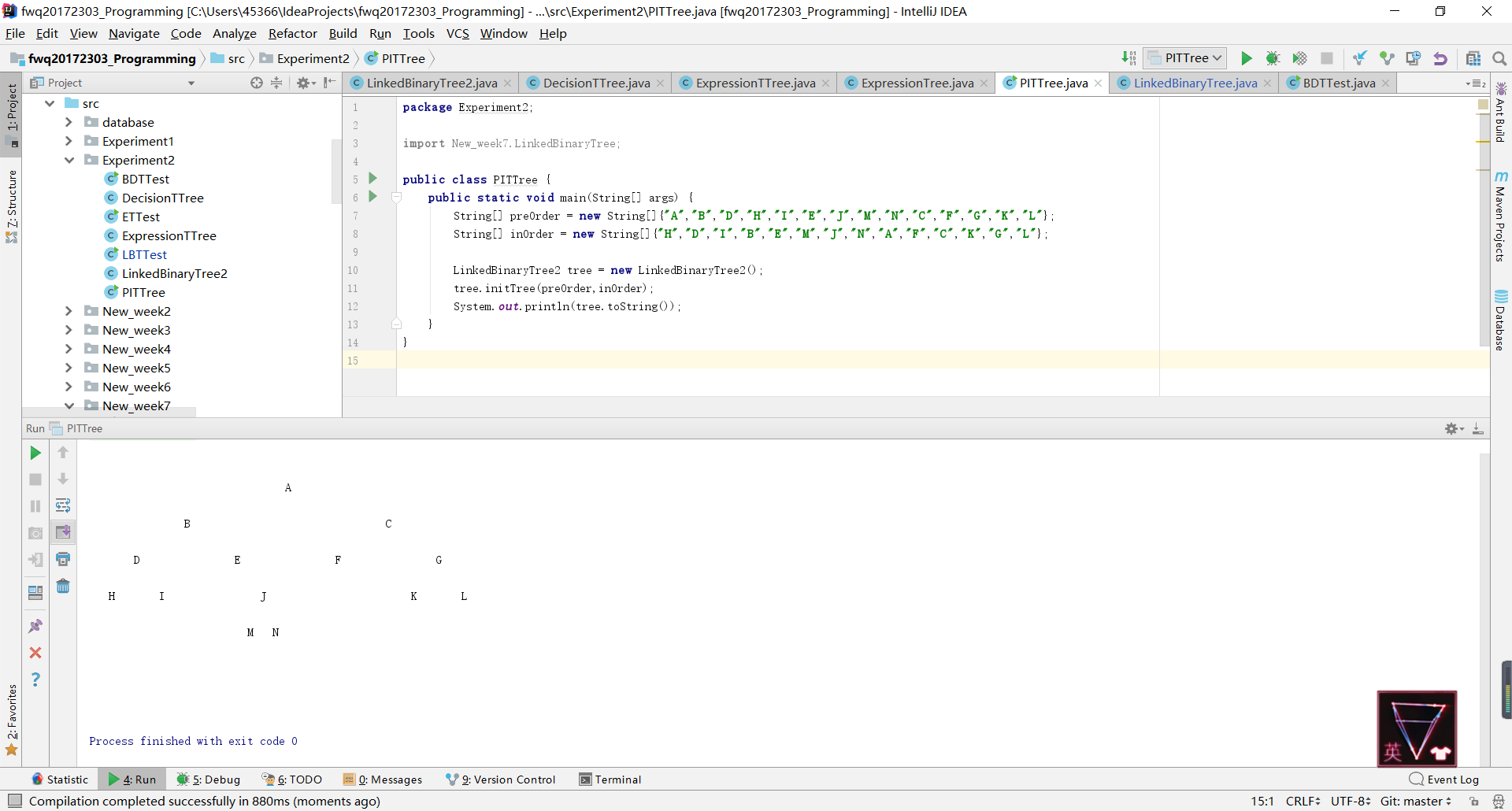Open LinkedBinaryTree2 in the Project tree
This screenshot has width=1512, height=811.
[174, 273]
